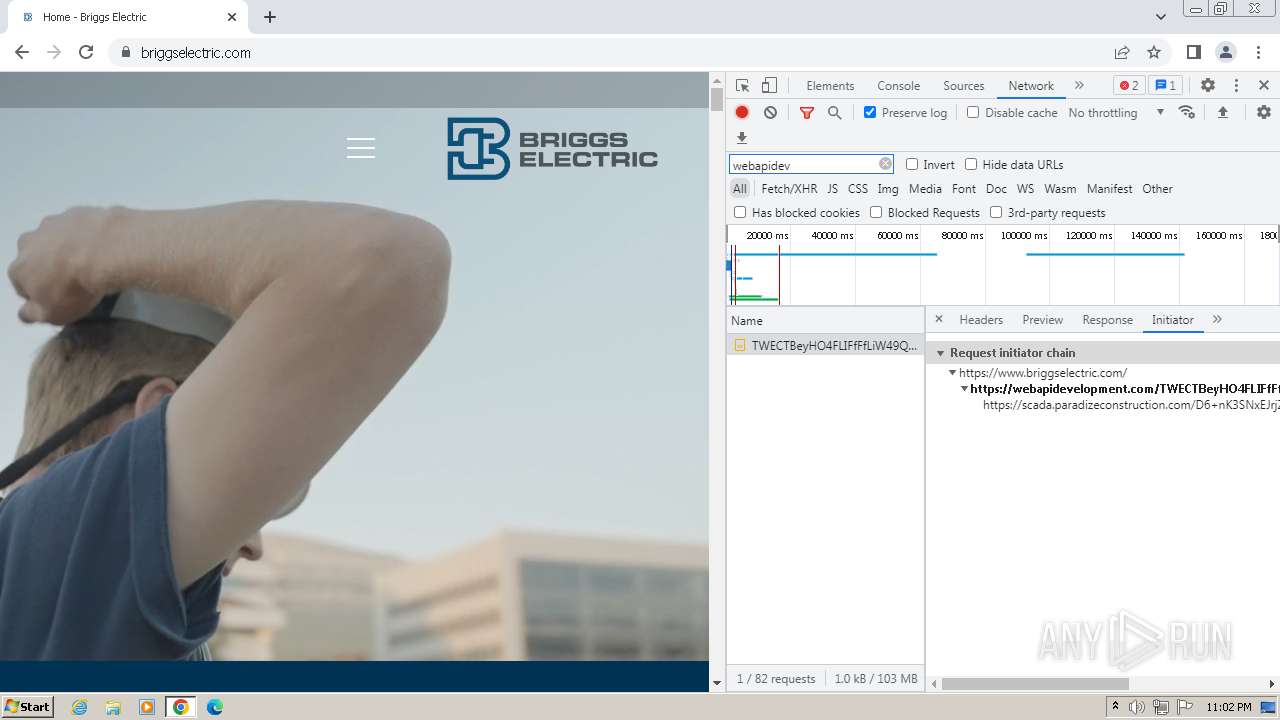Open tab search dropdown in title bar
This screenshot has width=1280, height=720.
click(1161, 17)
